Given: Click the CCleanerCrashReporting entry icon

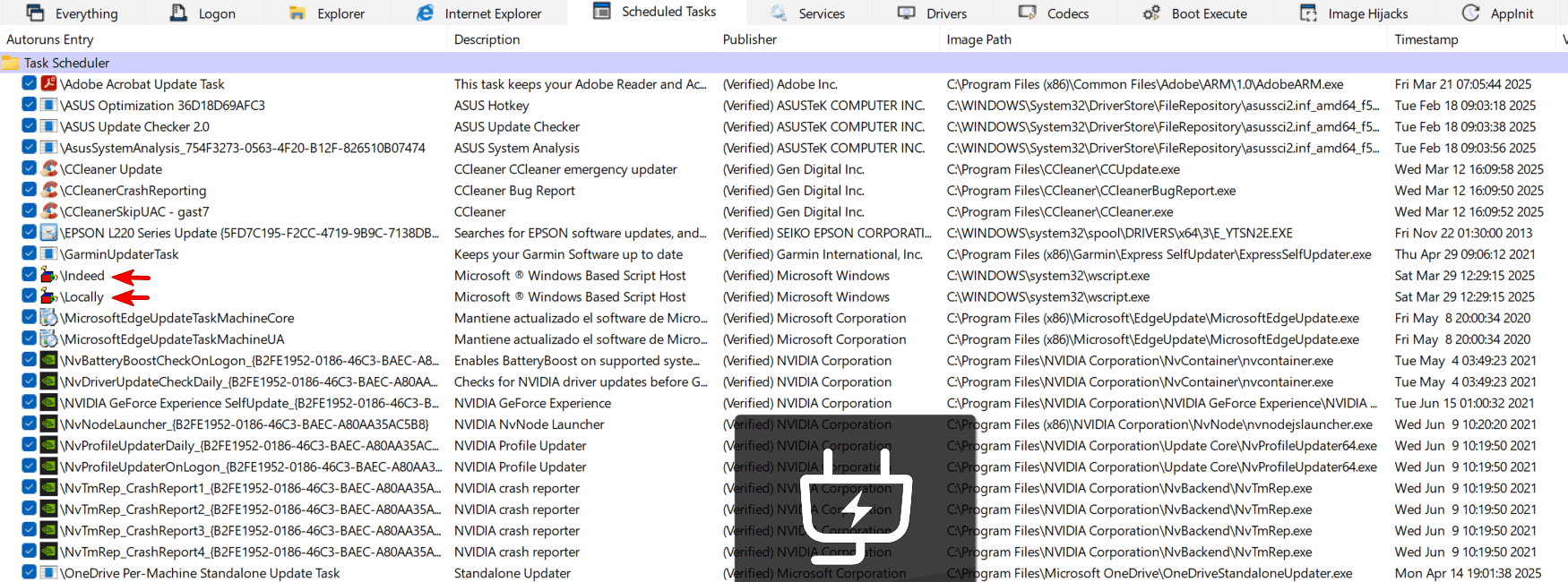Looking at the screenshot, I should tap(49, 190).
